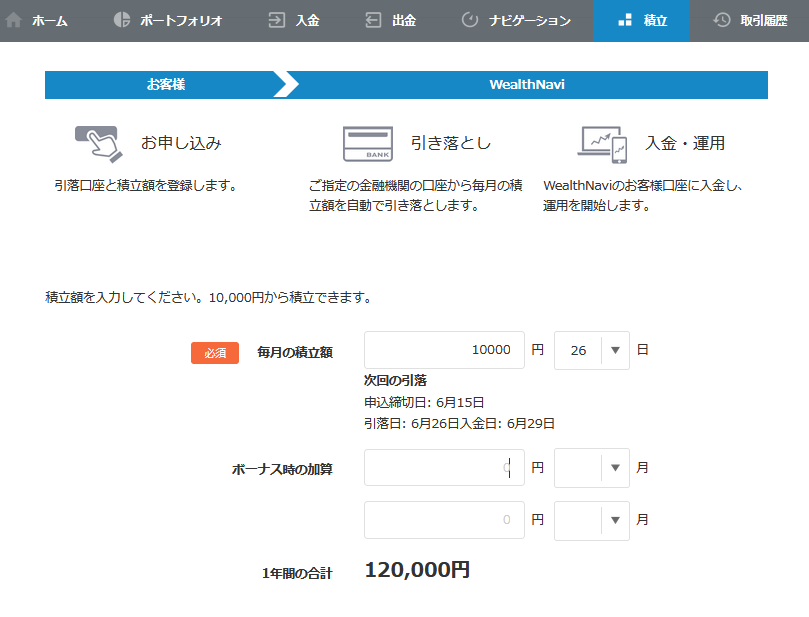Click the navigation compass icon
The image size is (809, 617).
(470, 20)
